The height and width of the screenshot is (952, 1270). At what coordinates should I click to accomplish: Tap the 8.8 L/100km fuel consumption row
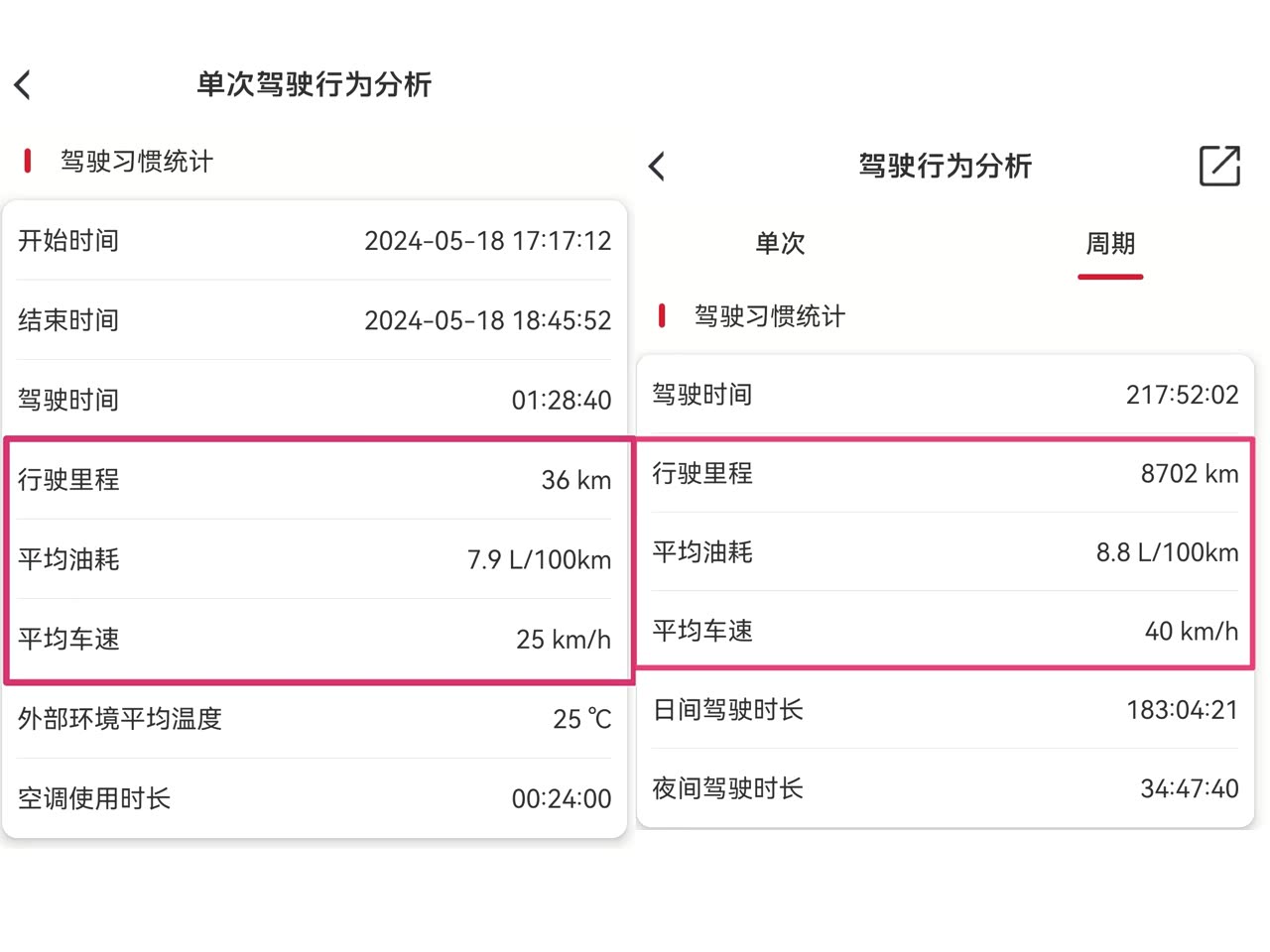[x=945, y=552]
